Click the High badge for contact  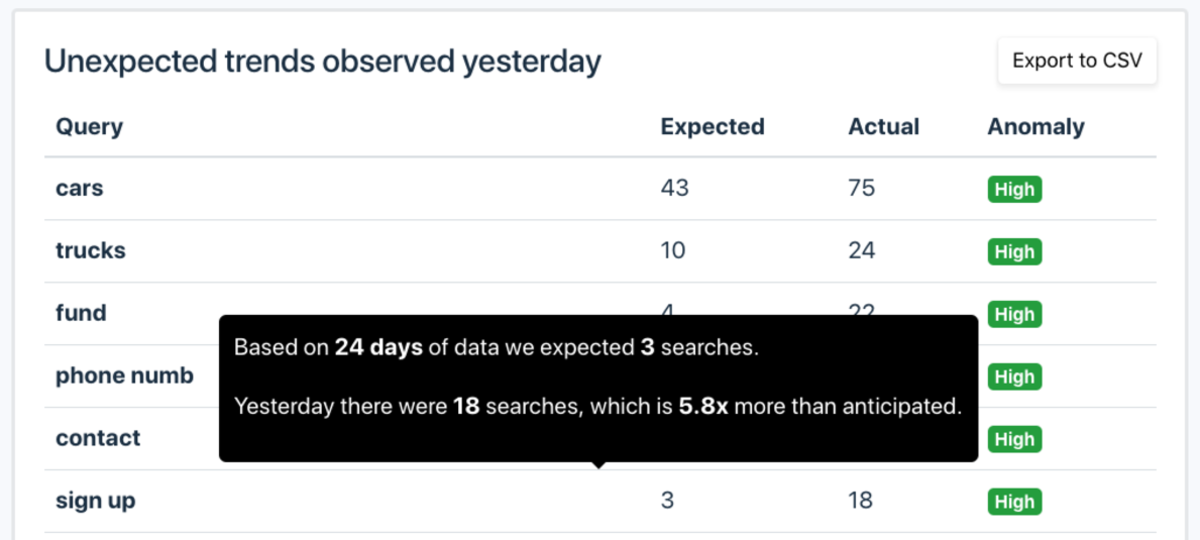1015,439
